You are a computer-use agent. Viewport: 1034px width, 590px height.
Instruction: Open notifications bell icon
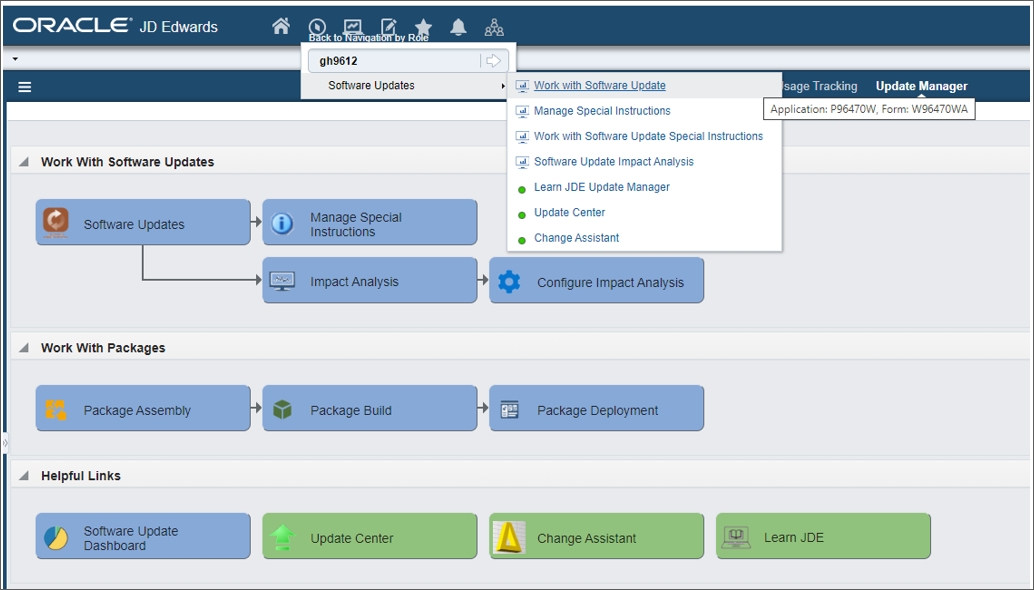pyautogui.click(x=458, y=26)
